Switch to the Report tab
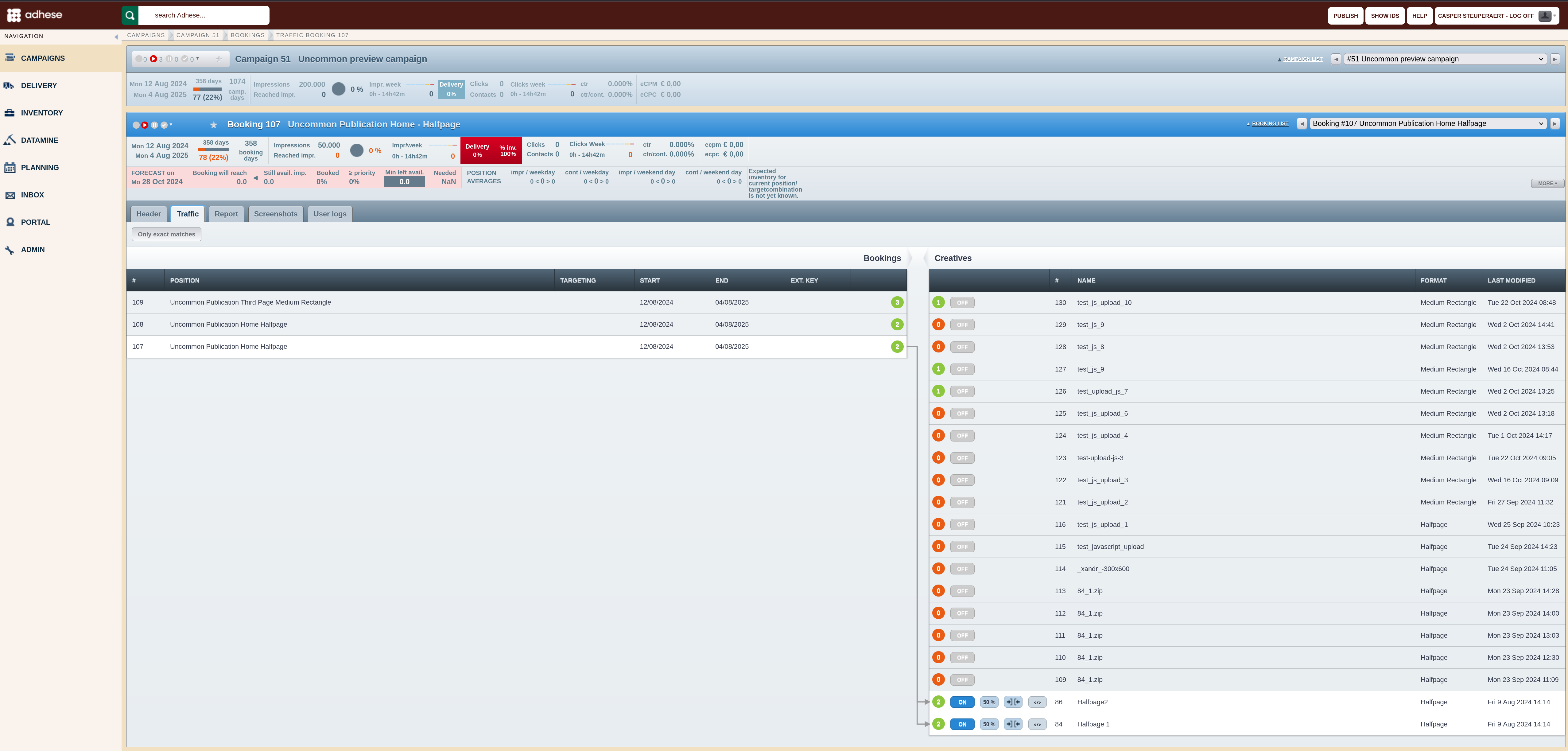 point(227,214)
